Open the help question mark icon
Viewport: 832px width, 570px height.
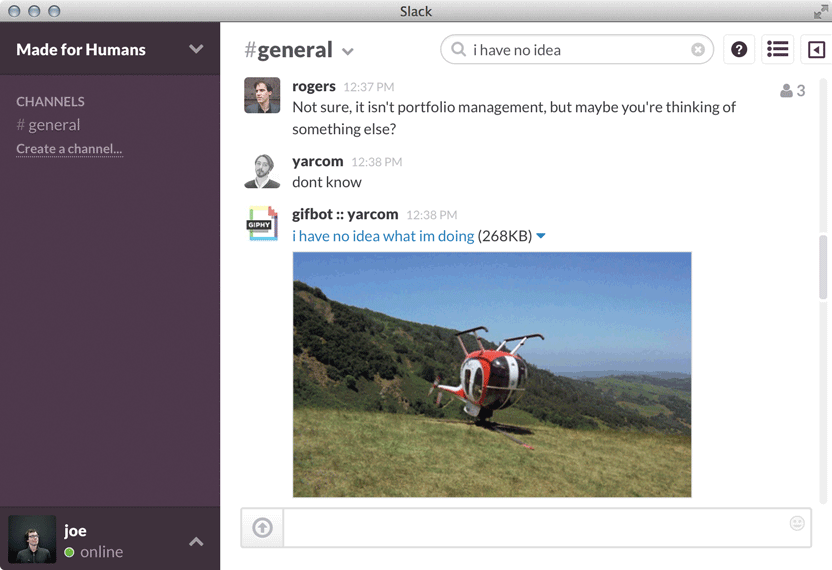(739, 49)
